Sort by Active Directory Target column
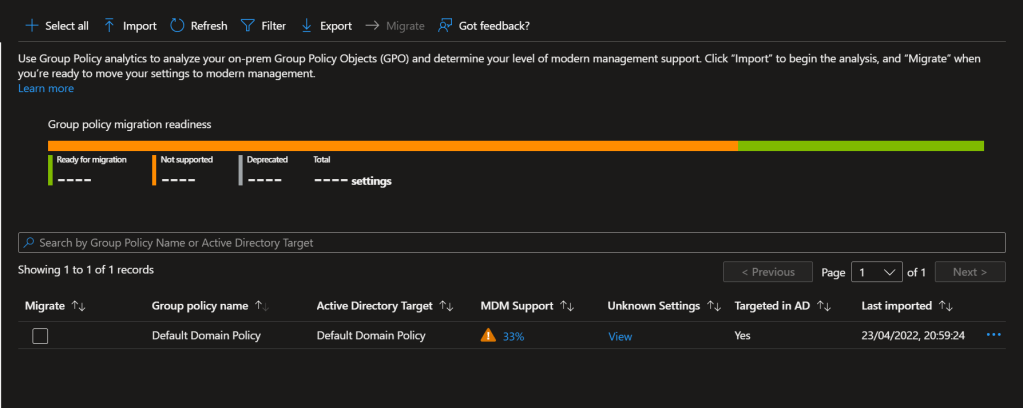This screenshot has height=408, width=1023. click(x=447, y=306)
